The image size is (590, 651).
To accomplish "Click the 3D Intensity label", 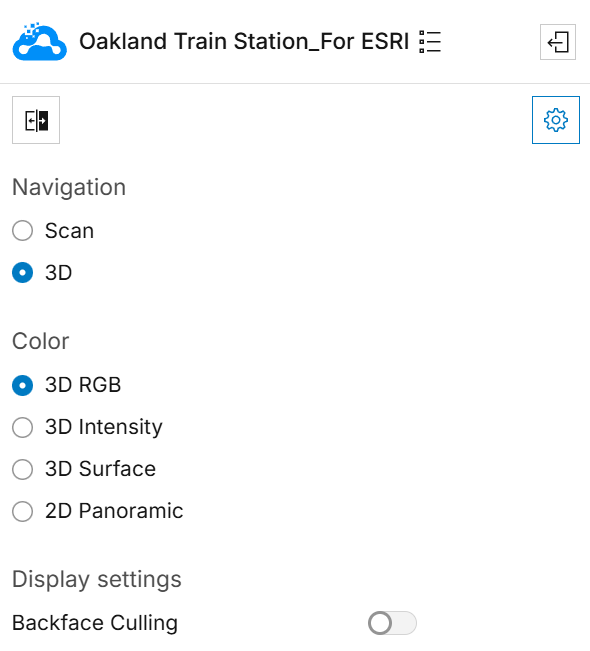I will pyautogui.click(x=104, y=427).
